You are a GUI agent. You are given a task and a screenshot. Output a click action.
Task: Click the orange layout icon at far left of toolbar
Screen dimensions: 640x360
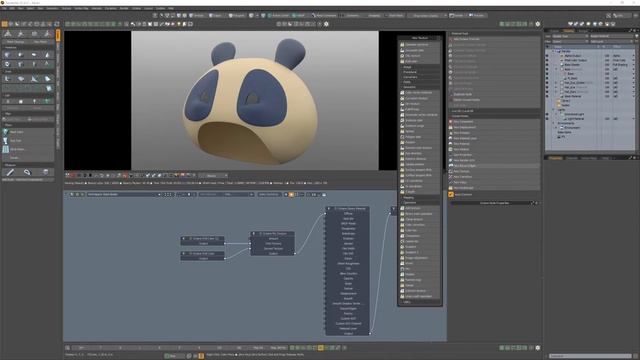pos(4,24)
